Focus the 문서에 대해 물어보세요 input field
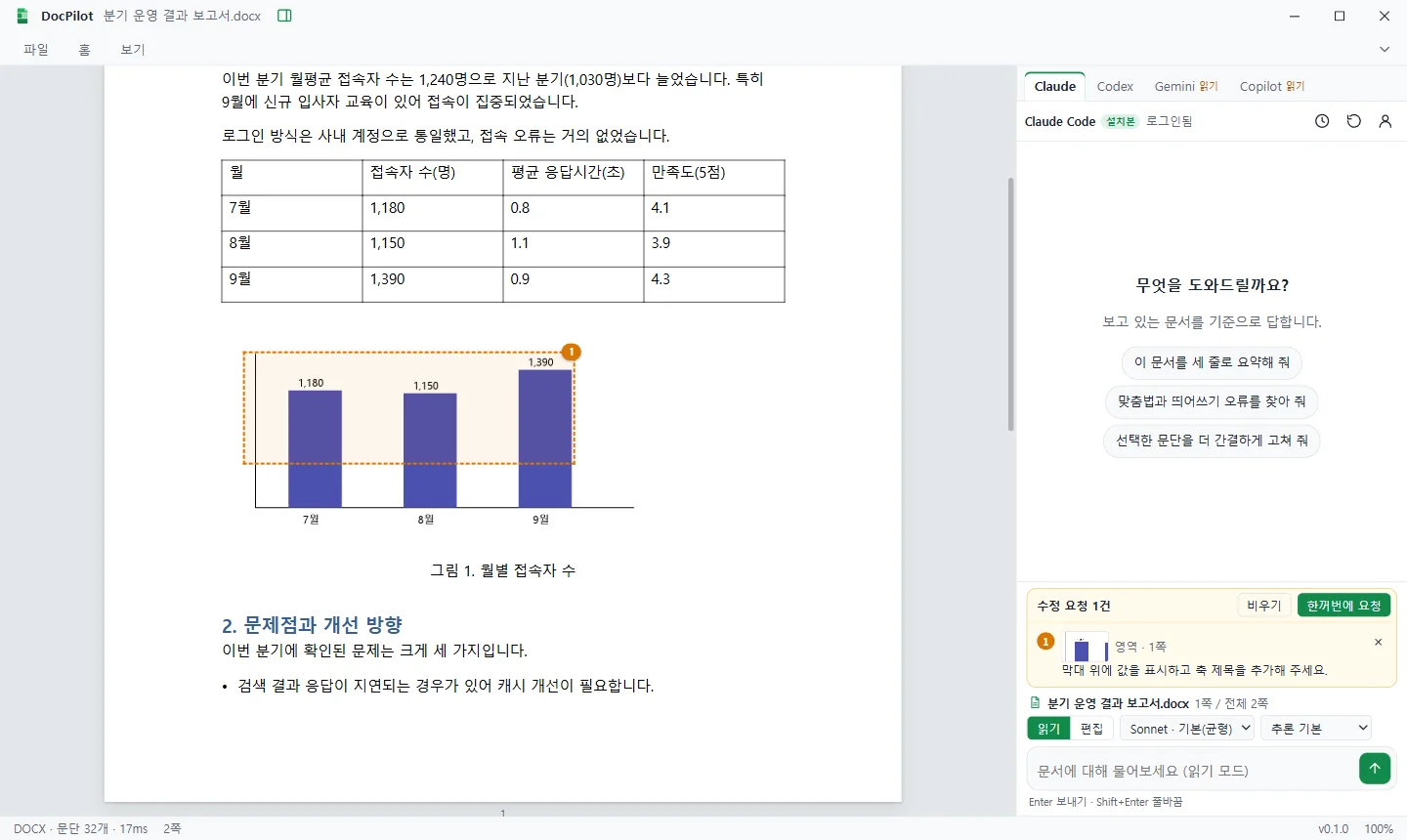This screenshot has width=1407, height=840. 1192,771
